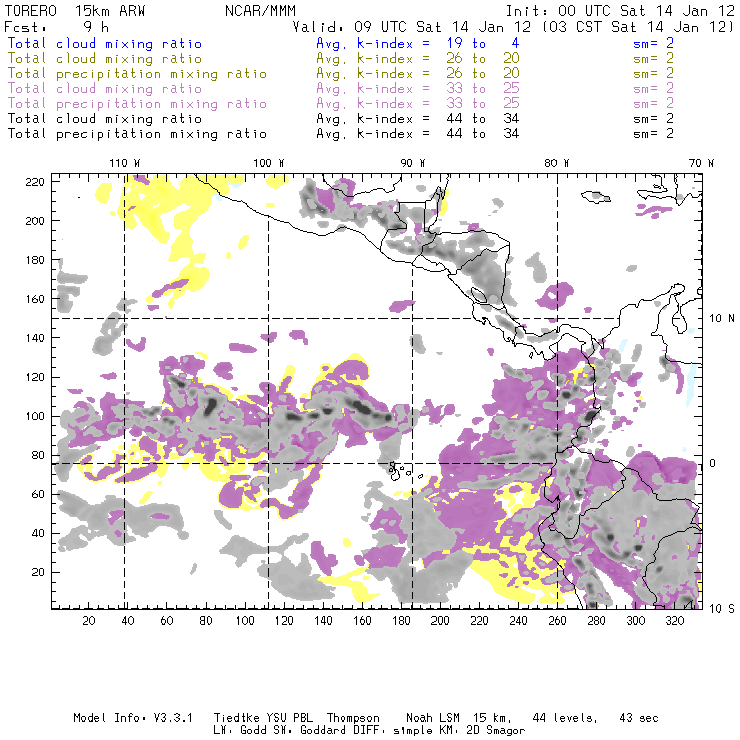Select the 'Thompson' microphysics text
Image resolution: width=740 pixels, height=740 pixels.
pyautogui.click(x=353, y=718)
